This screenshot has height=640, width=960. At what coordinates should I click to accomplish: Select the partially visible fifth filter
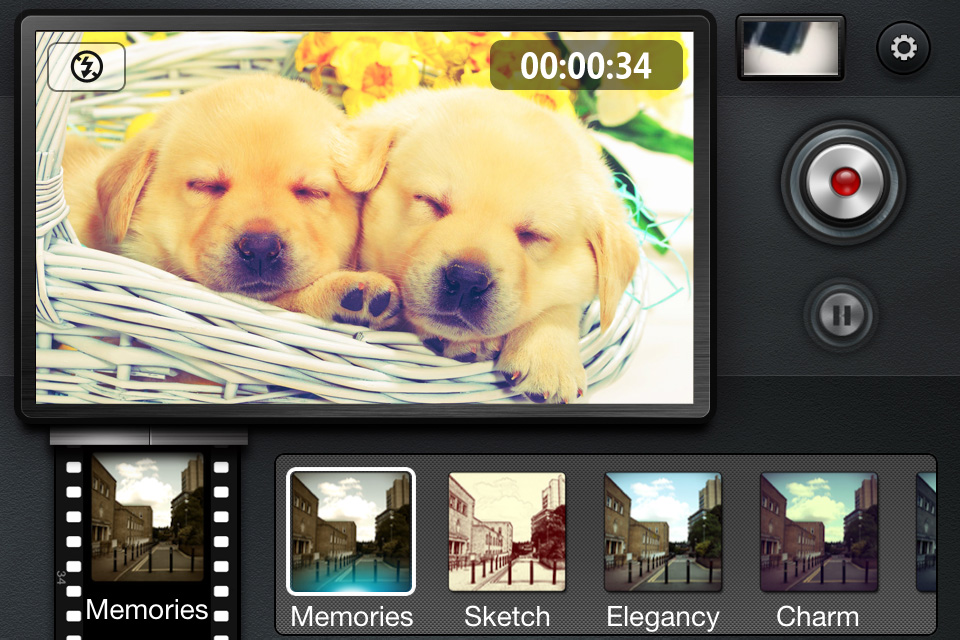(x=926, y=531)
